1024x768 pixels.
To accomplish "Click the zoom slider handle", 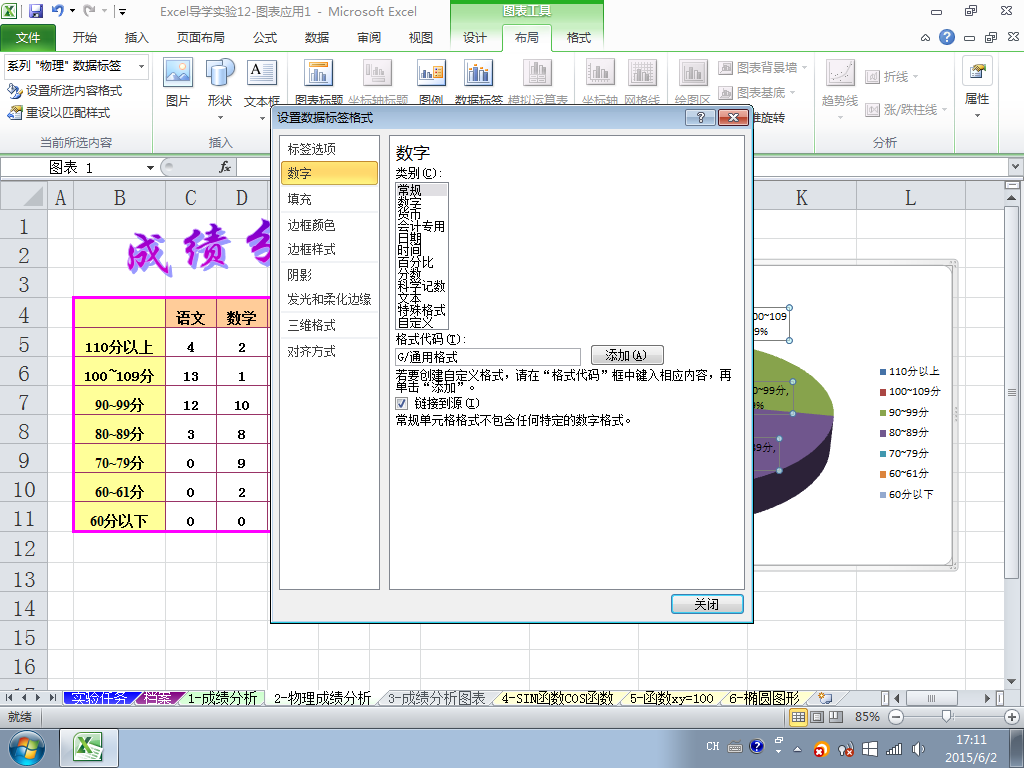I will (x=947, y=717).
